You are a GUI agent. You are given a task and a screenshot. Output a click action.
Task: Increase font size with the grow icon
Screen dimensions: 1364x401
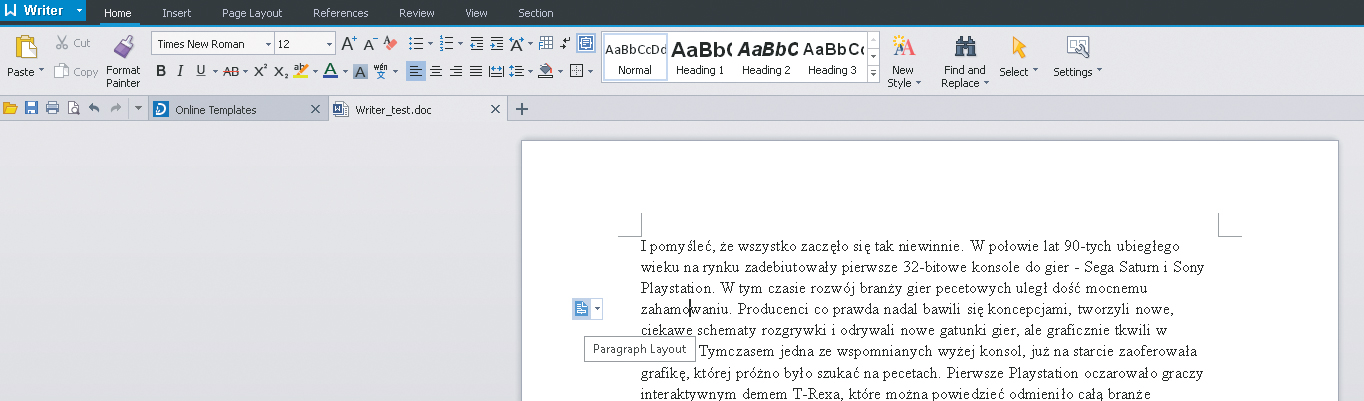(348, 44)
